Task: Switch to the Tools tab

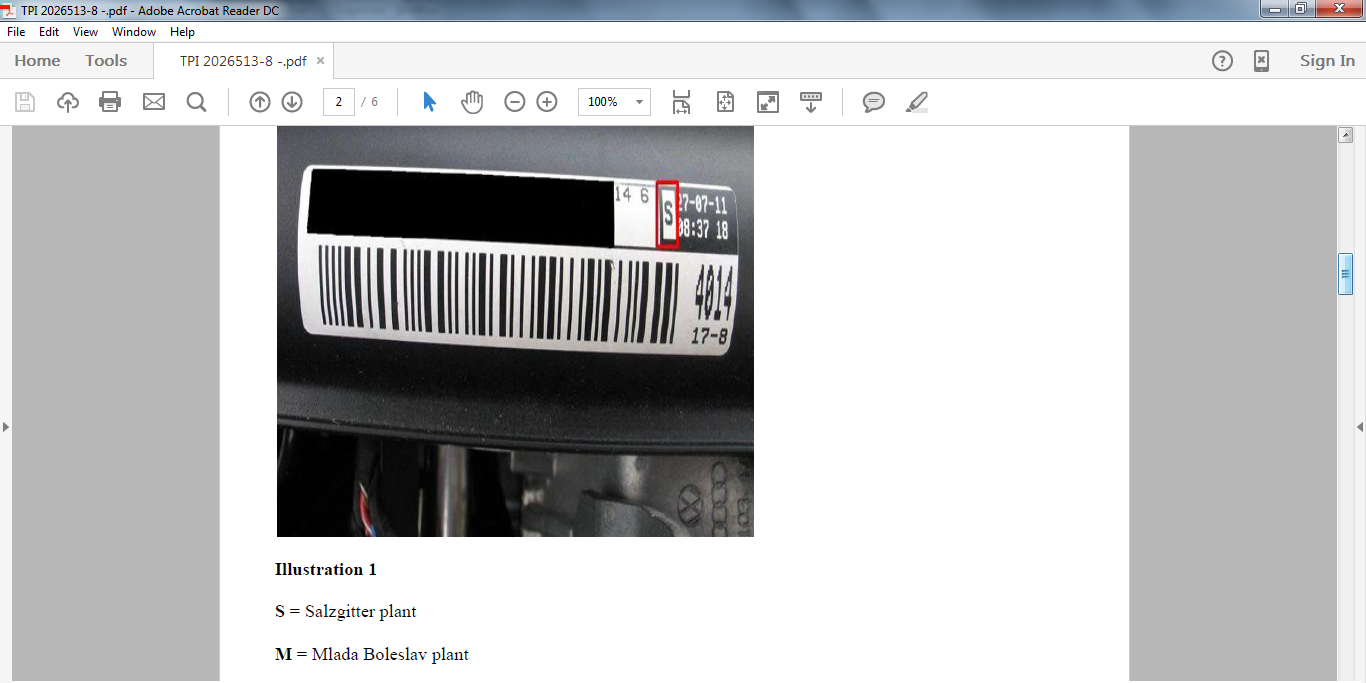Action: tap(106, 61)
